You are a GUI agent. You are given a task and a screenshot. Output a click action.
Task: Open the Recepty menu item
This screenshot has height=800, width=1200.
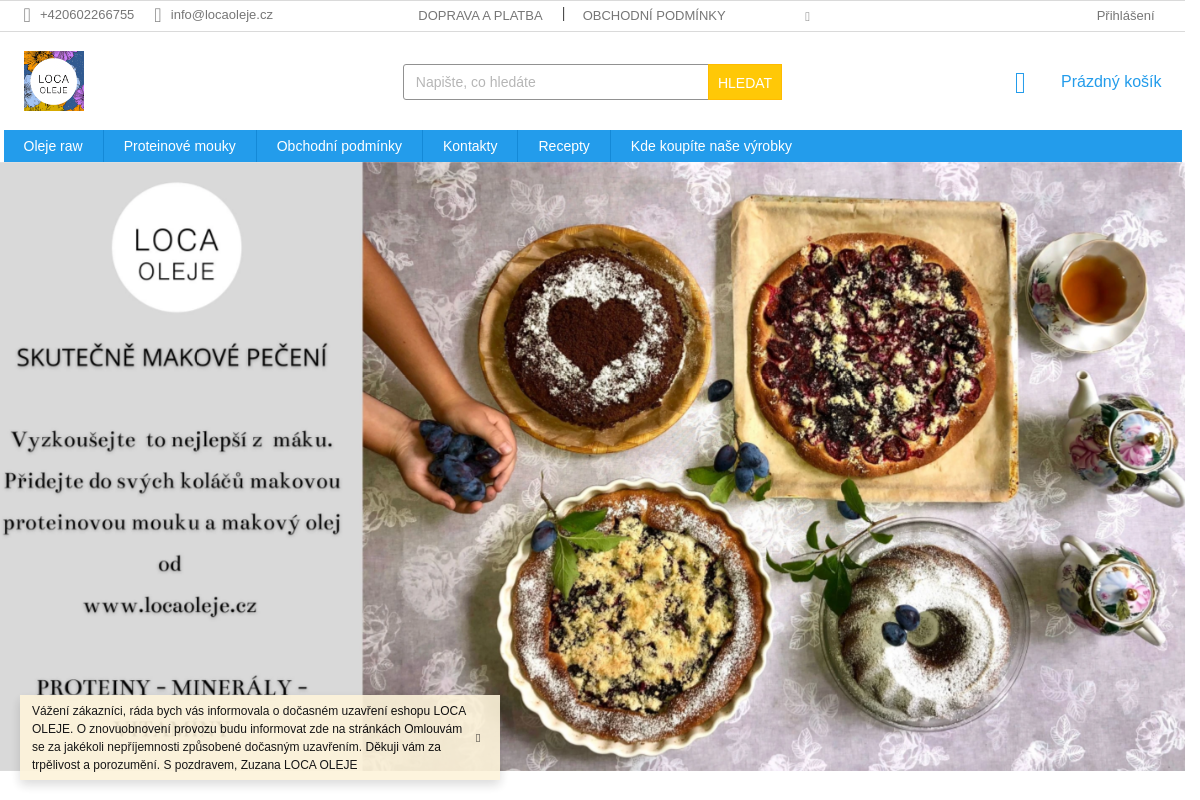[x=564, y=146]
